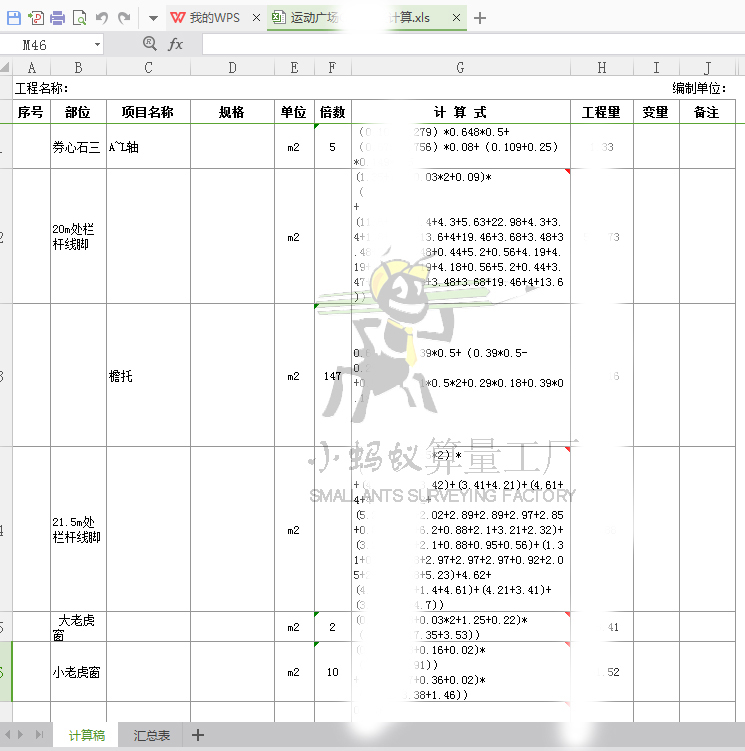Switch to the 汇总表 sheet tab
Image resolution: width=745 pixels, height=751 pixels.
point(152,736)
